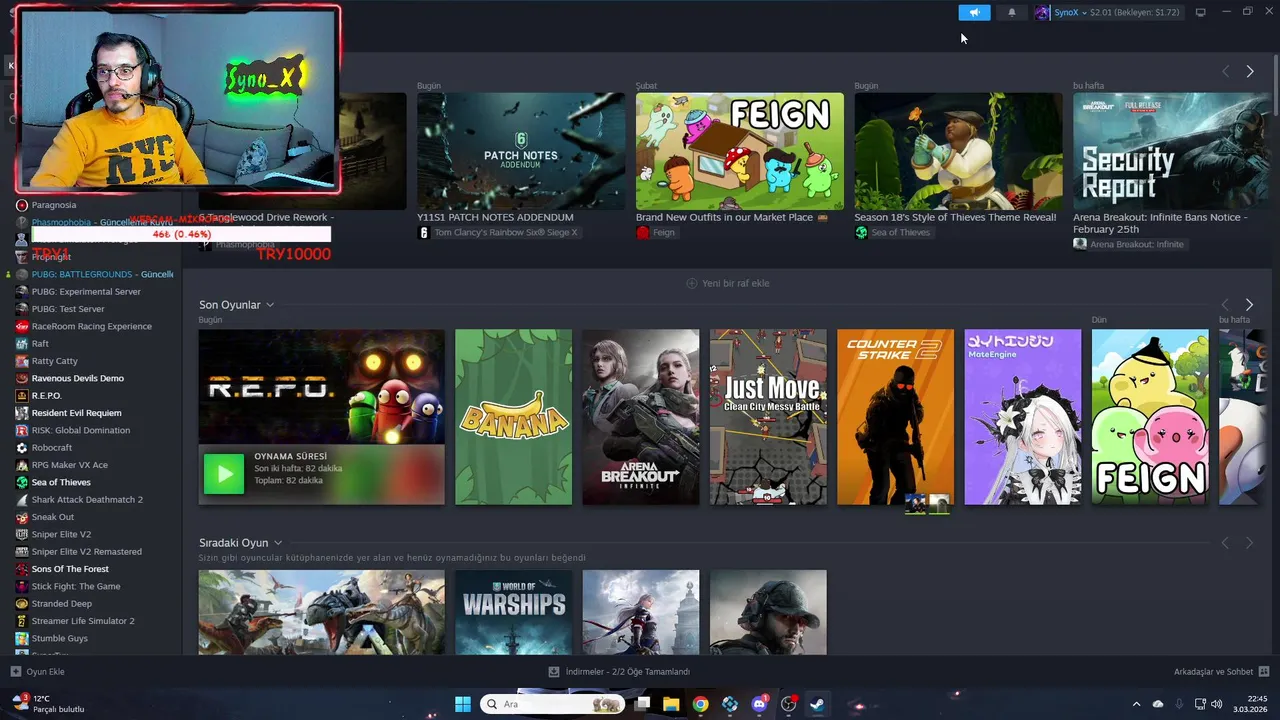The image size is (1280, 720).
Task: Click the Rainbow Six Siege logo under patch notes
Action: pos(424,232)
